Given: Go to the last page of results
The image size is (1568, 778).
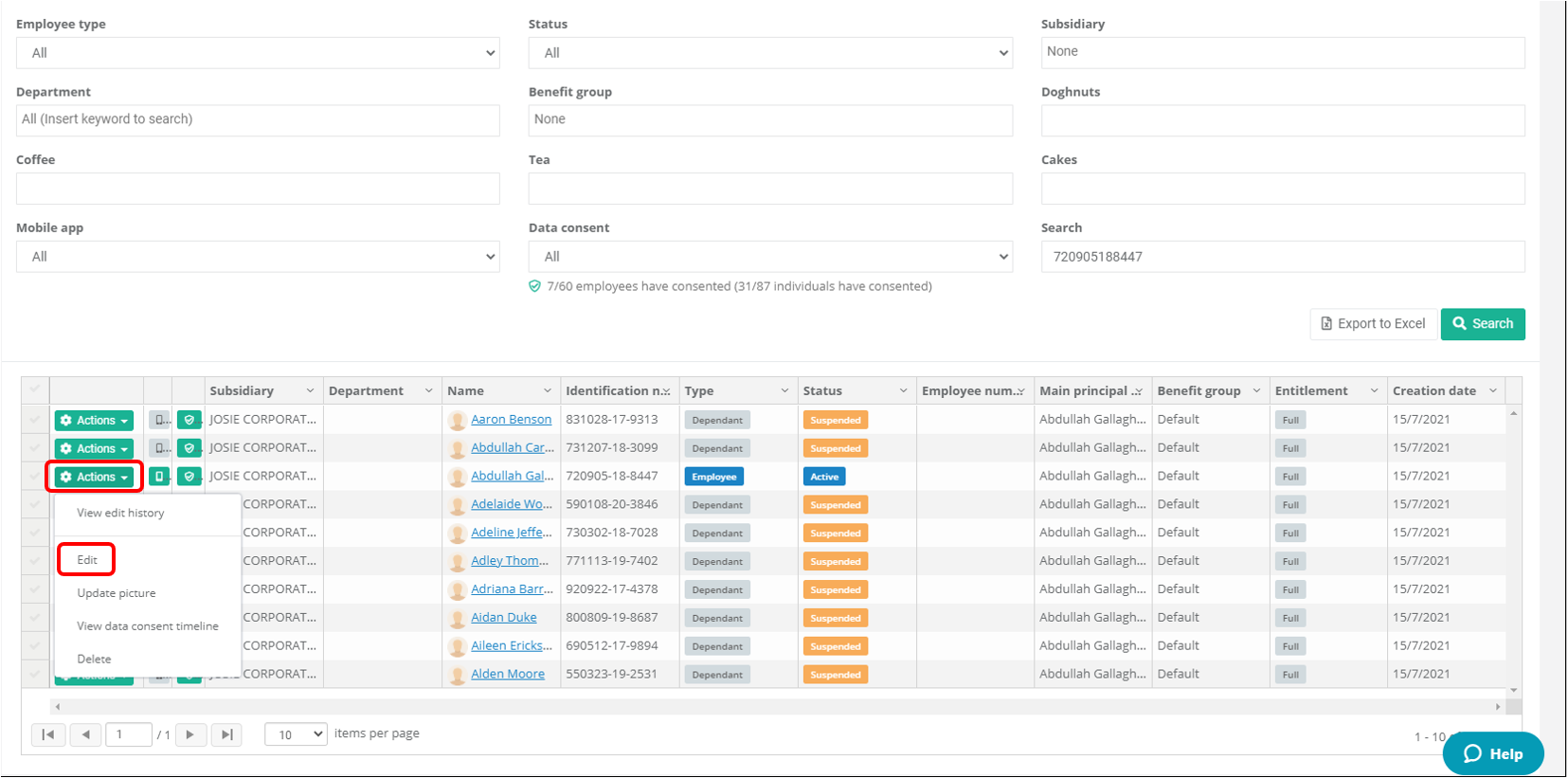Looking at the screenshot, I should (x=226, y=734).
